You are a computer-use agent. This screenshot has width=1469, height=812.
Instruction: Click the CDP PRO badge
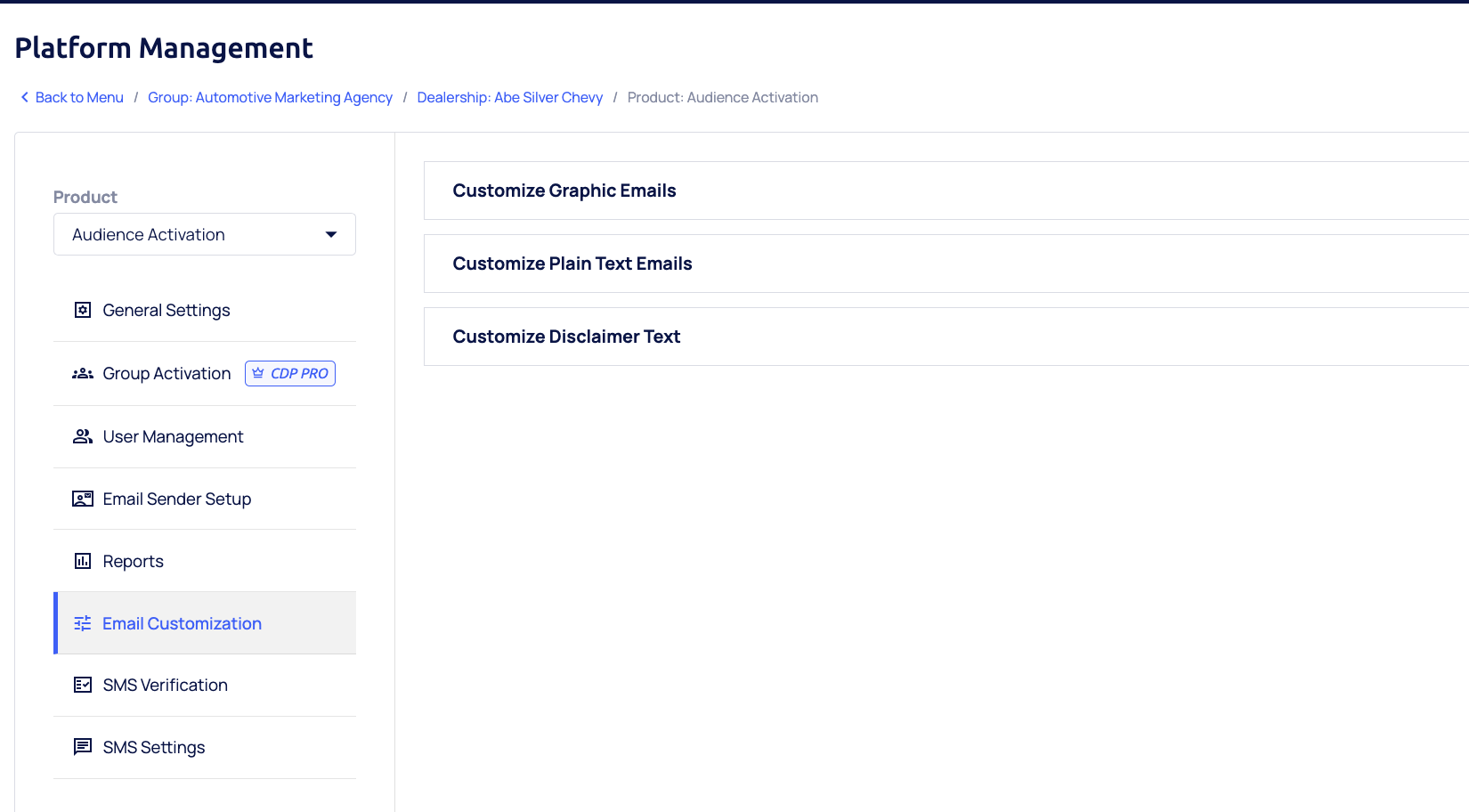(x=290, y=373)
